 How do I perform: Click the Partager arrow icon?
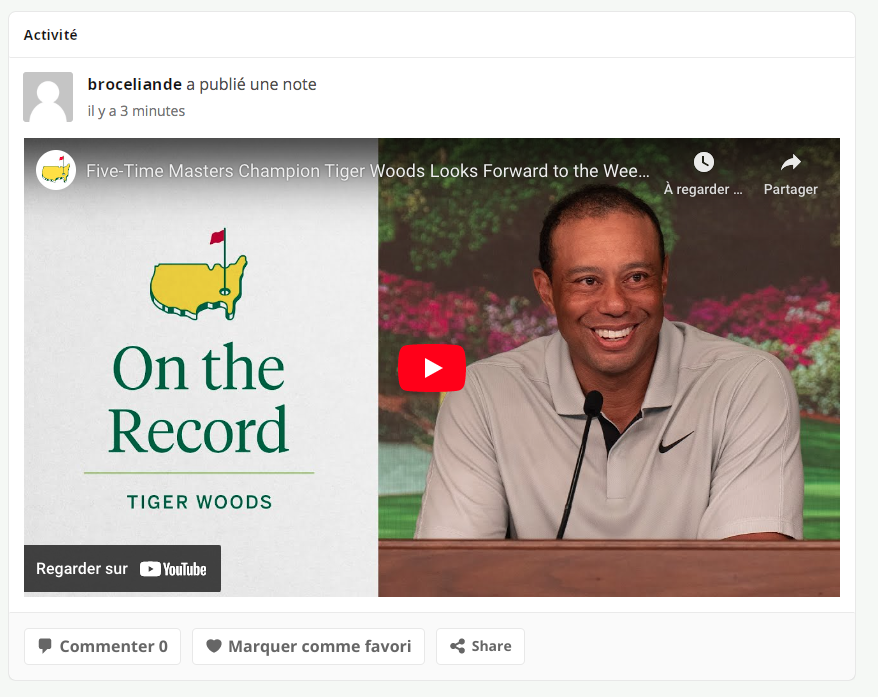point(791,162)
